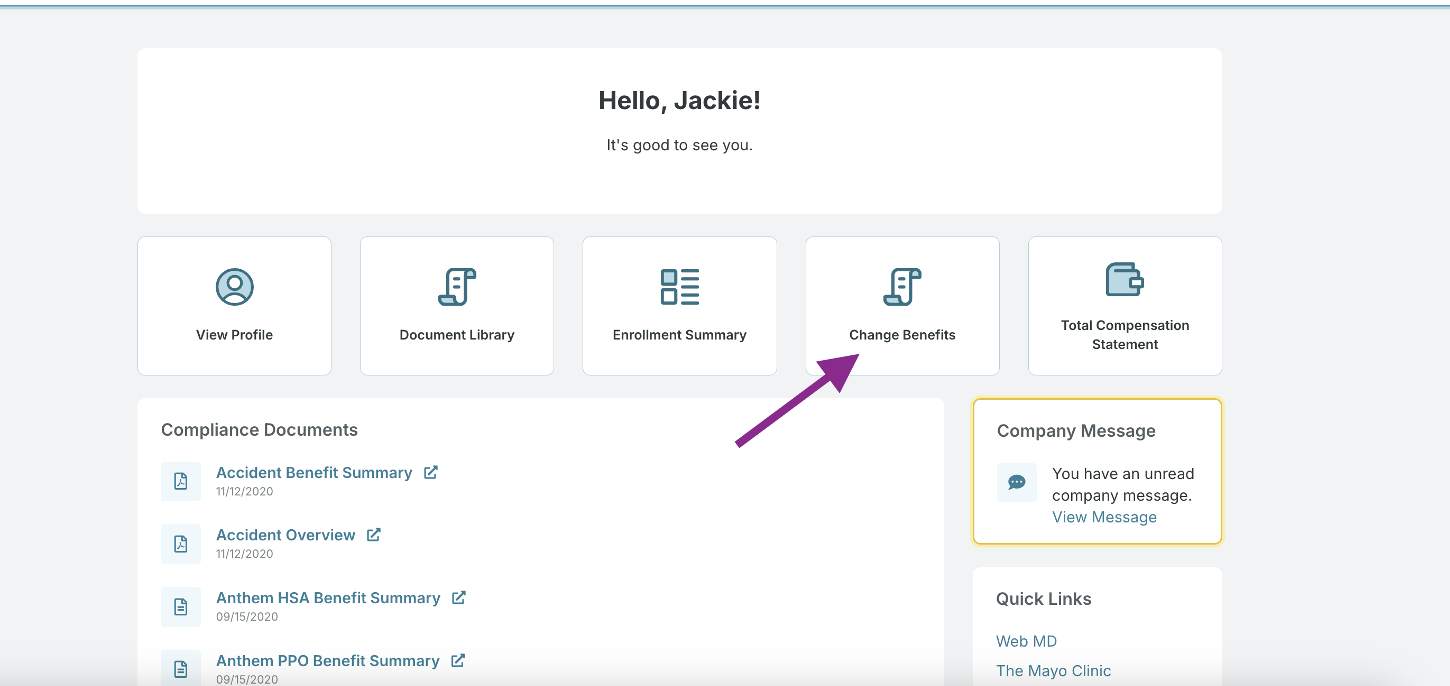1450x686 pixels.
Task: Click the PDF icon beside Accident Benefit Summary
Action: [x=181, y=481]
